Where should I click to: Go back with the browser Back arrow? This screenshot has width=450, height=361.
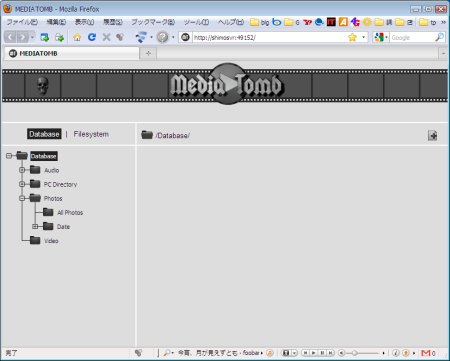(x=10, y=37)
